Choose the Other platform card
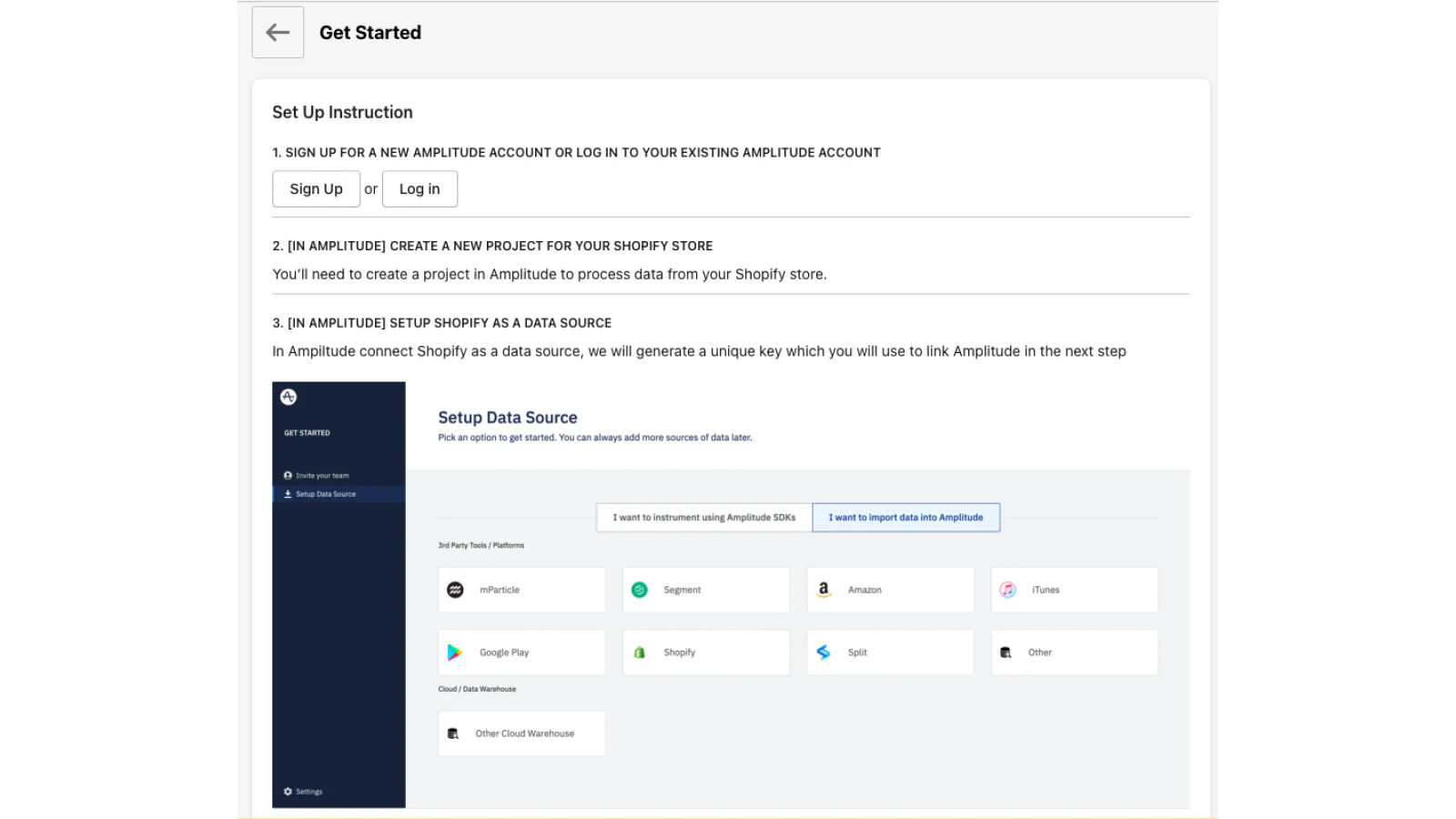This screenshot has height=819, width=1456. point(1075,652)
